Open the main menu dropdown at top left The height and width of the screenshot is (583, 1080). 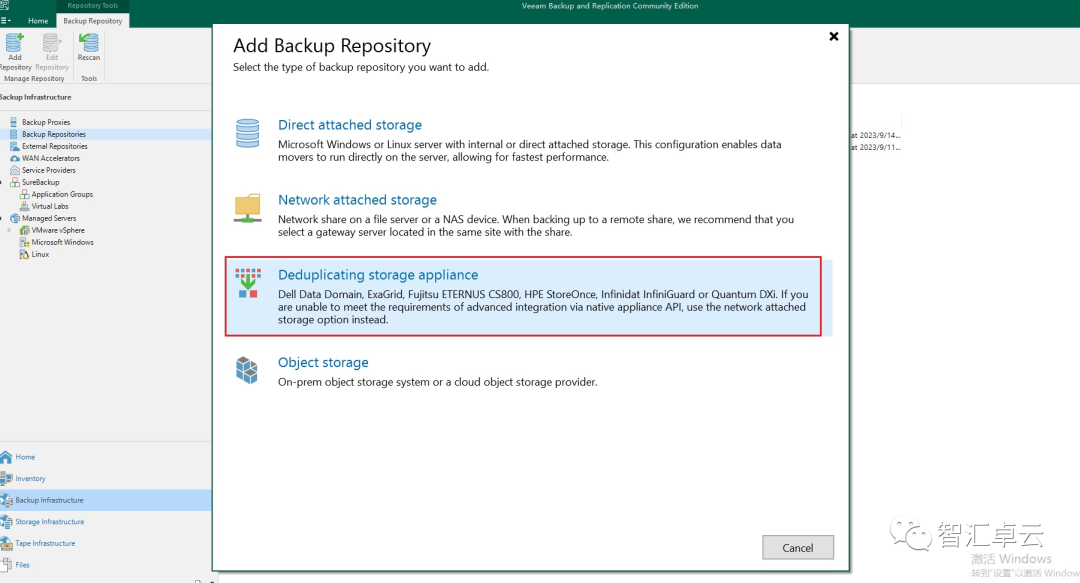(7, 20)
